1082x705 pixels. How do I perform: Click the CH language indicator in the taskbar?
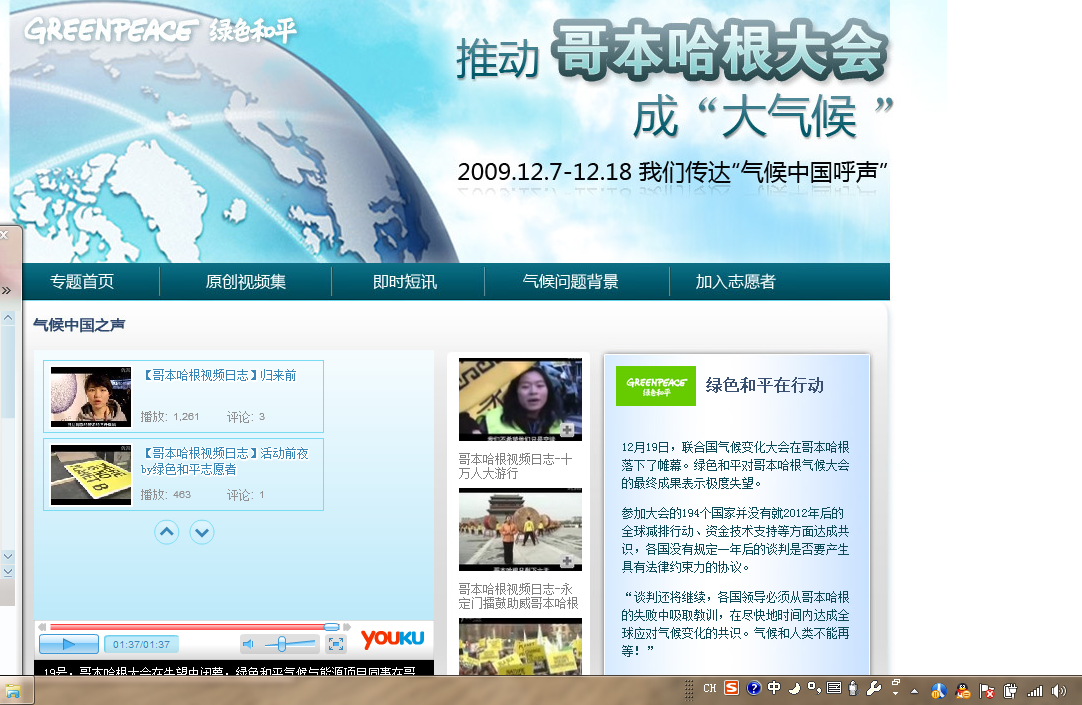pyautogui.click(x=709, y=688)
